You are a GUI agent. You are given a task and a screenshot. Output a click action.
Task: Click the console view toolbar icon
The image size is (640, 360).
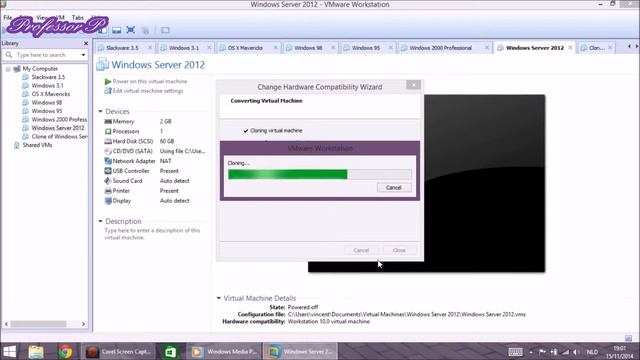pos(165,30)
